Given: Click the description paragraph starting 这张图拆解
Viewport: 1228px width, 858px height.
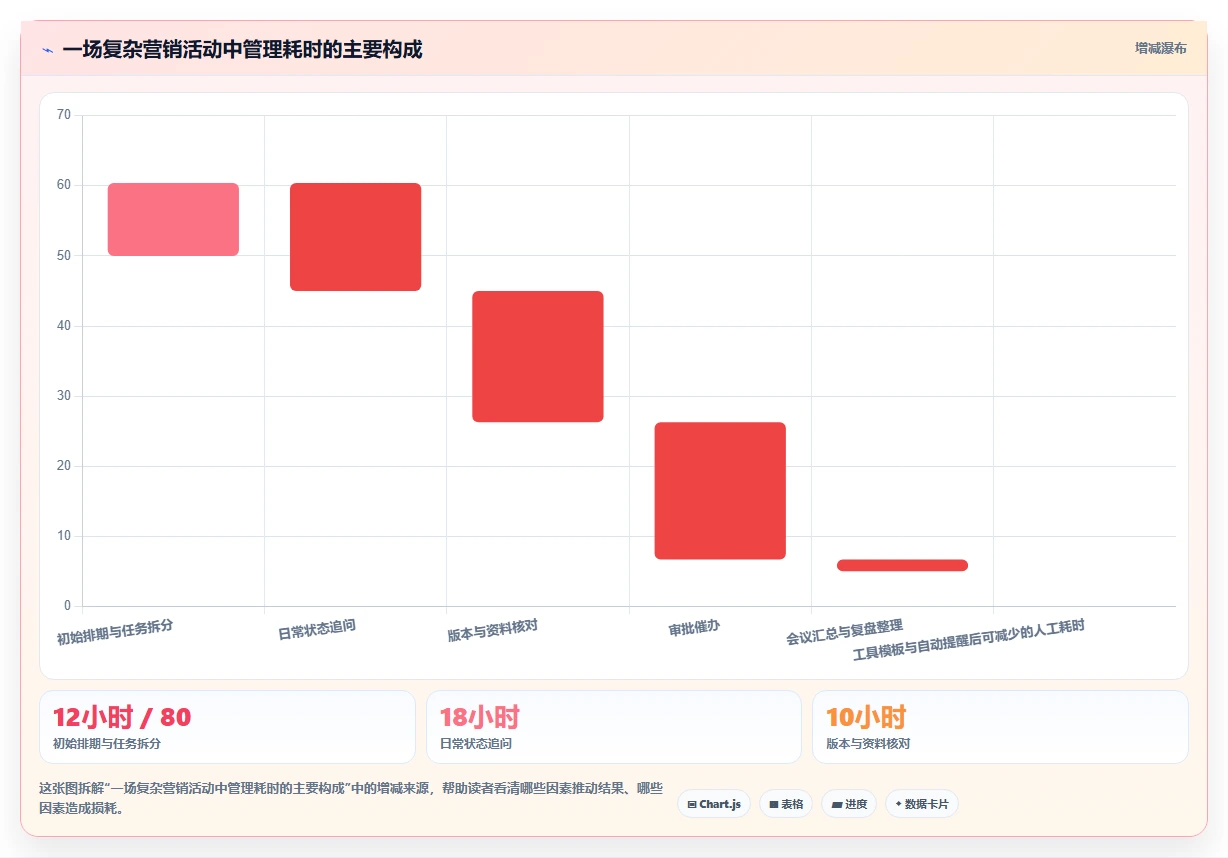Looking at the screenshot, I should click(351, 798).
